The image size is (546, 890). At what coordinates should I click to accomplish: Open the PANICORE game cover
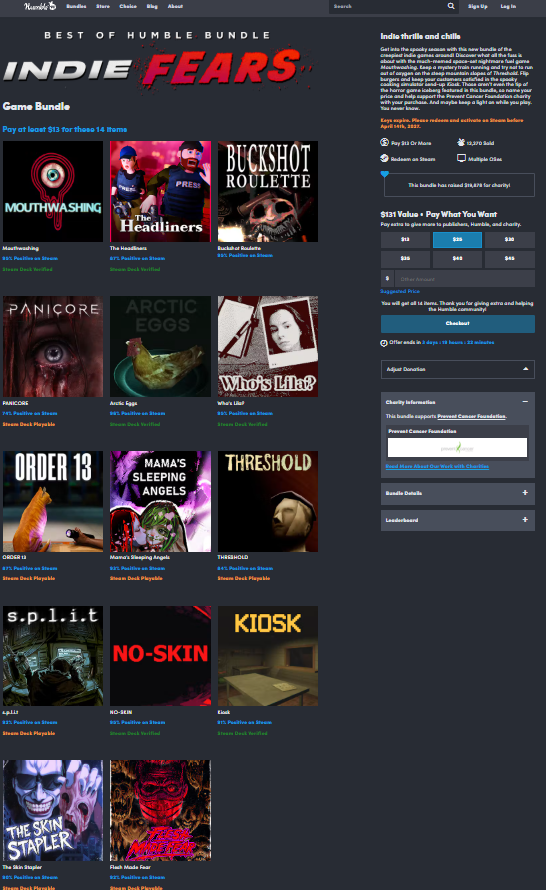[x=53, y=347]
